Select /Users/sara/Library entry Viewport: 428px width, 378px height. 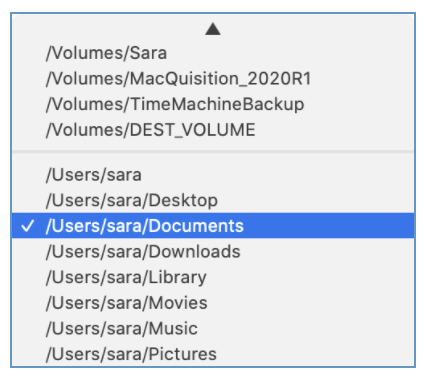tap(213, 277)
